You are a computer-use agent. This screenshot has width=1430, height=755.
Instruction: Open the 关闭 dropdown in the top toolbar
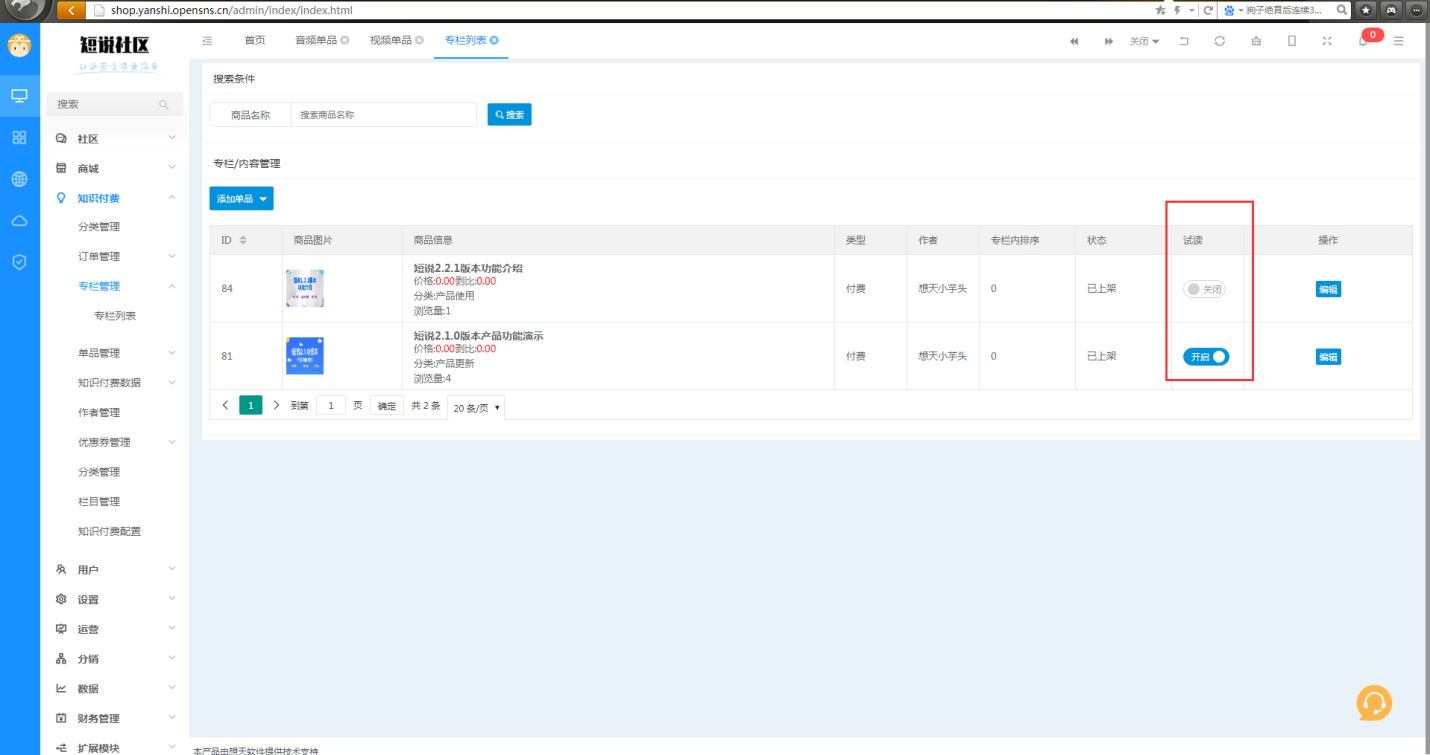click(1144, 41)
